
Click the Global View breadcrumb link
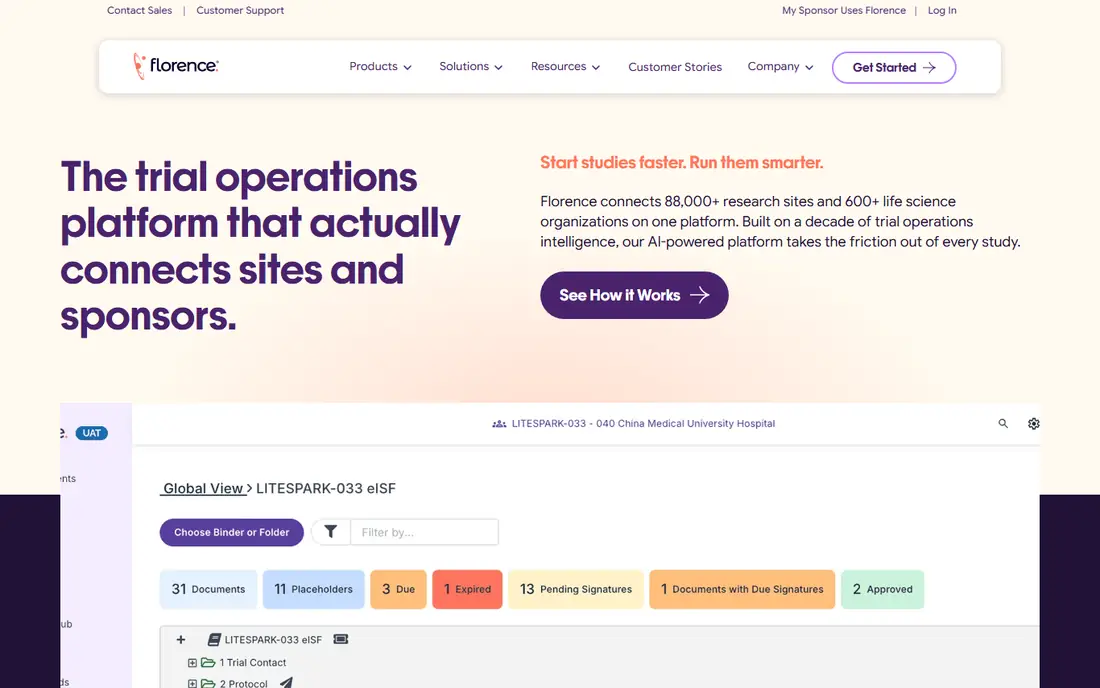(x=203, y=488)
